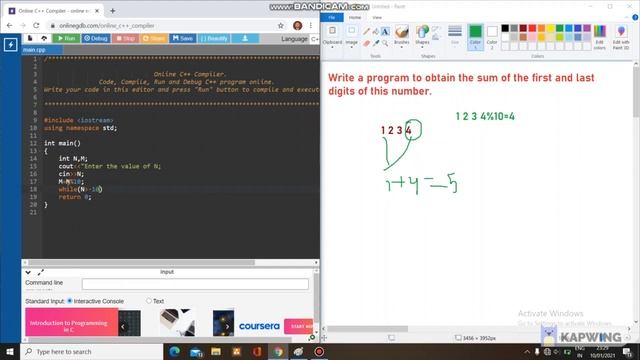Select the Color picker eyedropper tool

376,43
